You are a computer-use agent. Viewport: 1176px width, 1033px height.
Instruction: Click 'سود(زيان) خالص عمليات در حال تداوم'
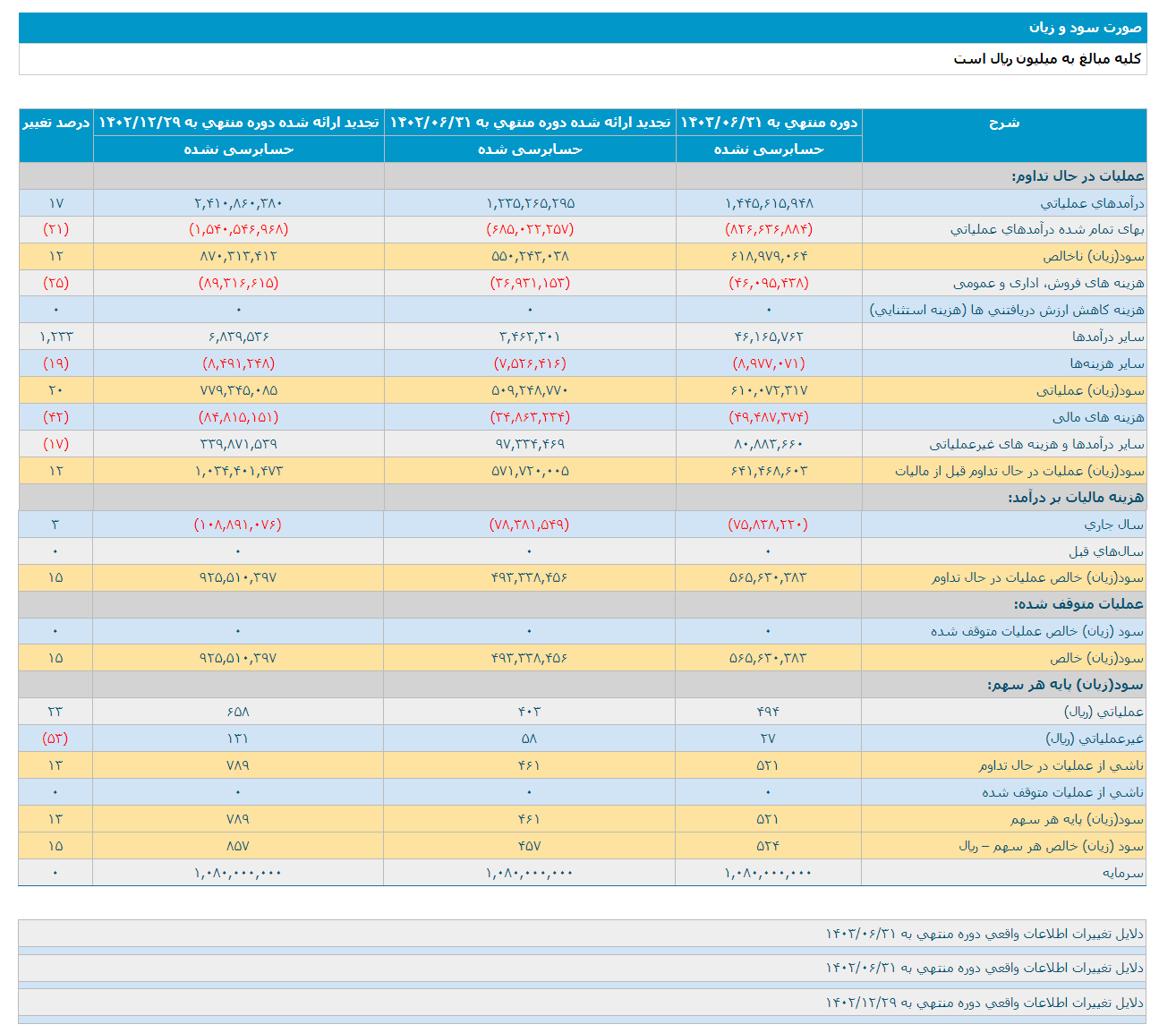tap(1038, 578)
